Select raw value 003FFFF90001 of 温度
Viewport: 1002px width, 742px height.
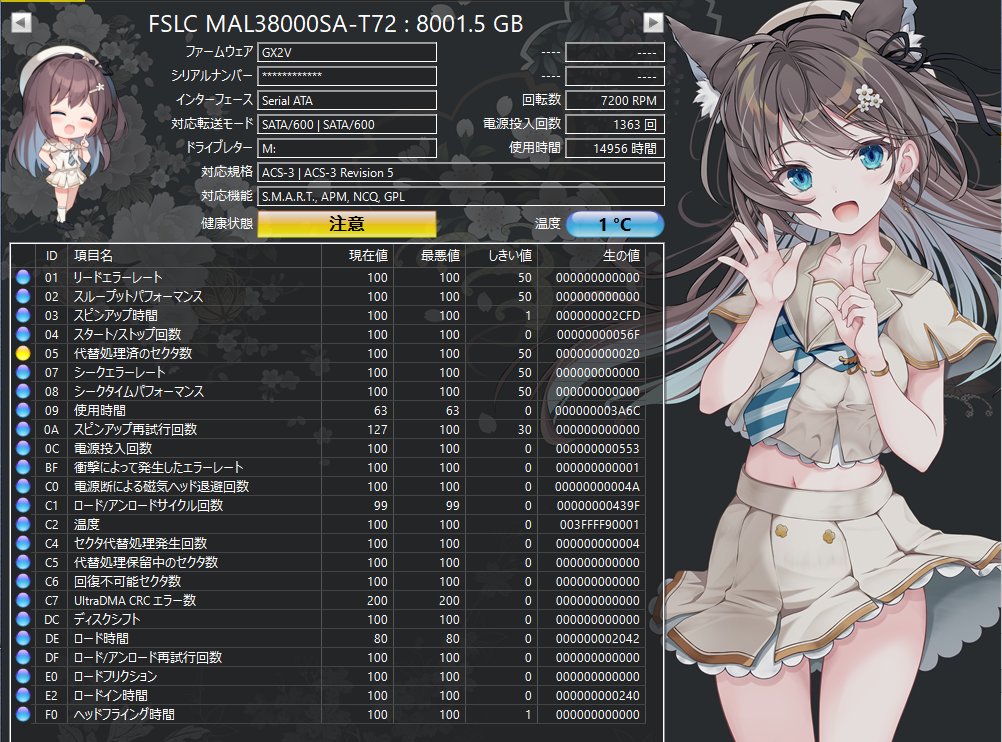599,525
